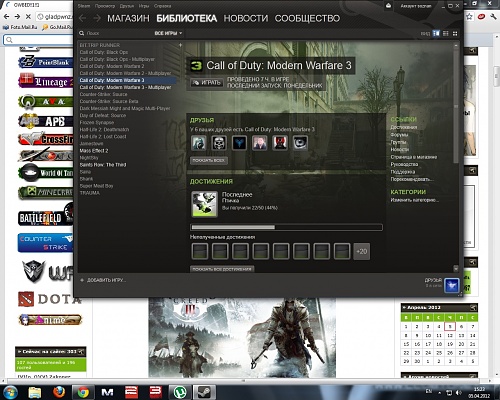Switch to grid view mode icon

point(455,33)
